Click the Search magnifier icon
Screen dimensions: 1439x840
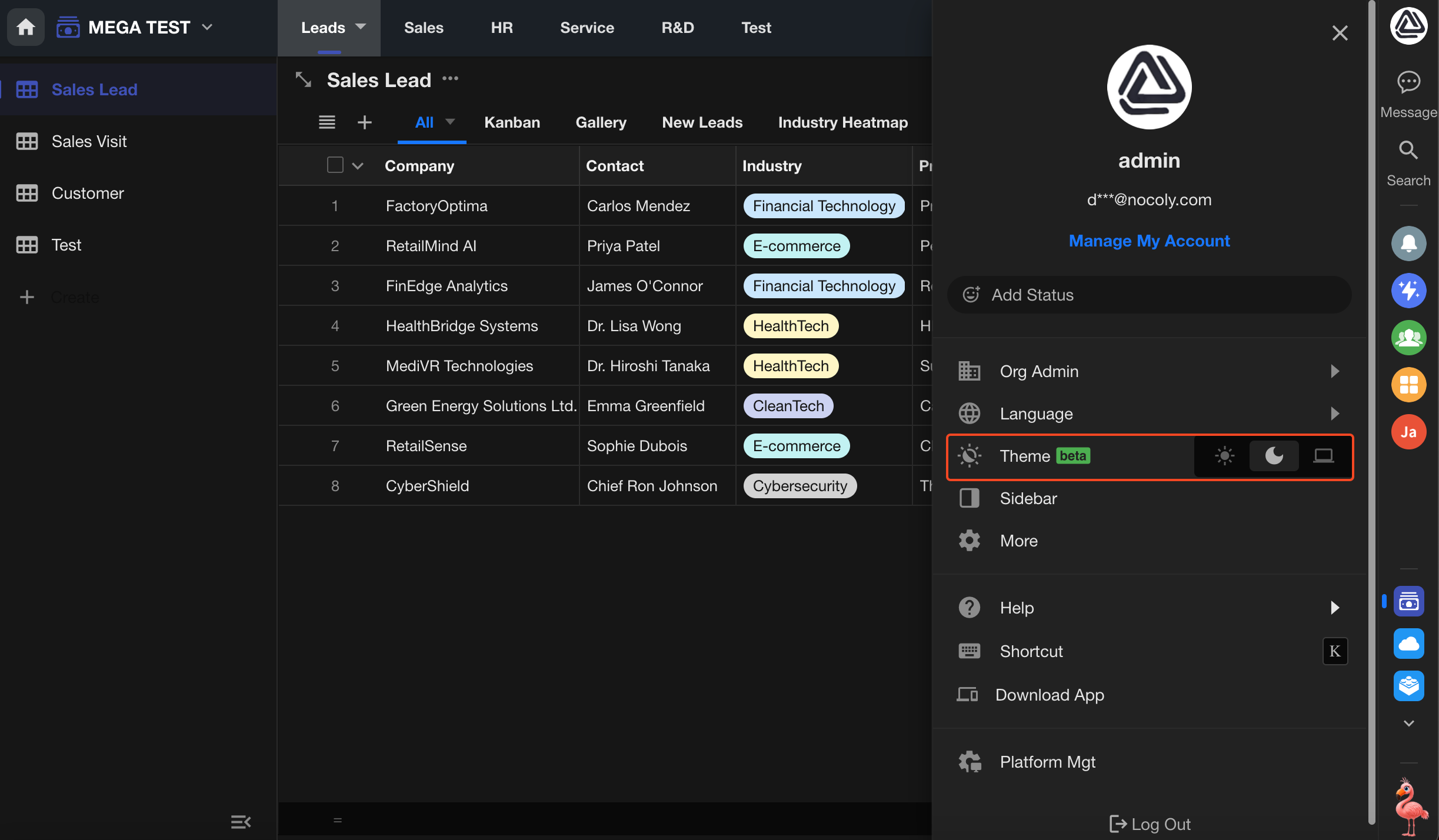[1408, 151]
